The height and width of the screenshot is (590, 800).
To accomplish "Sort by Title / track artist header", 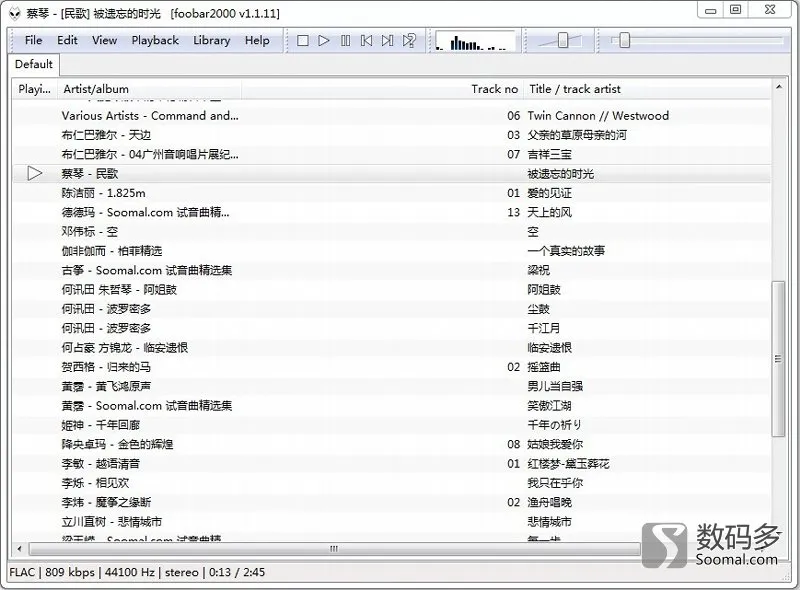I will [647, 89].
